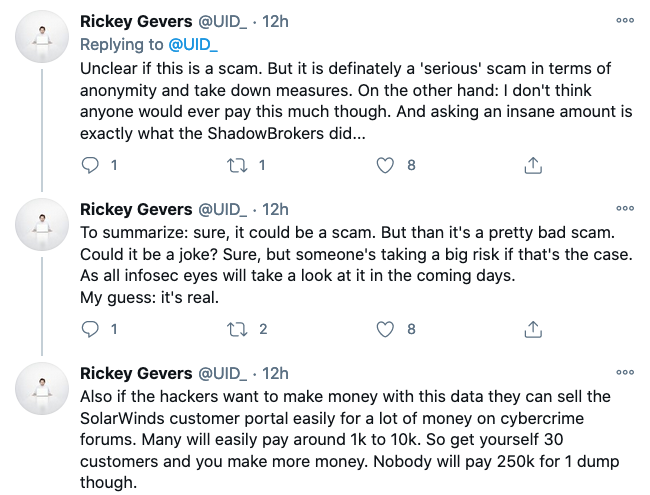Like the tweet mentioning ShadowBrokers

click(x=385, y=165)
